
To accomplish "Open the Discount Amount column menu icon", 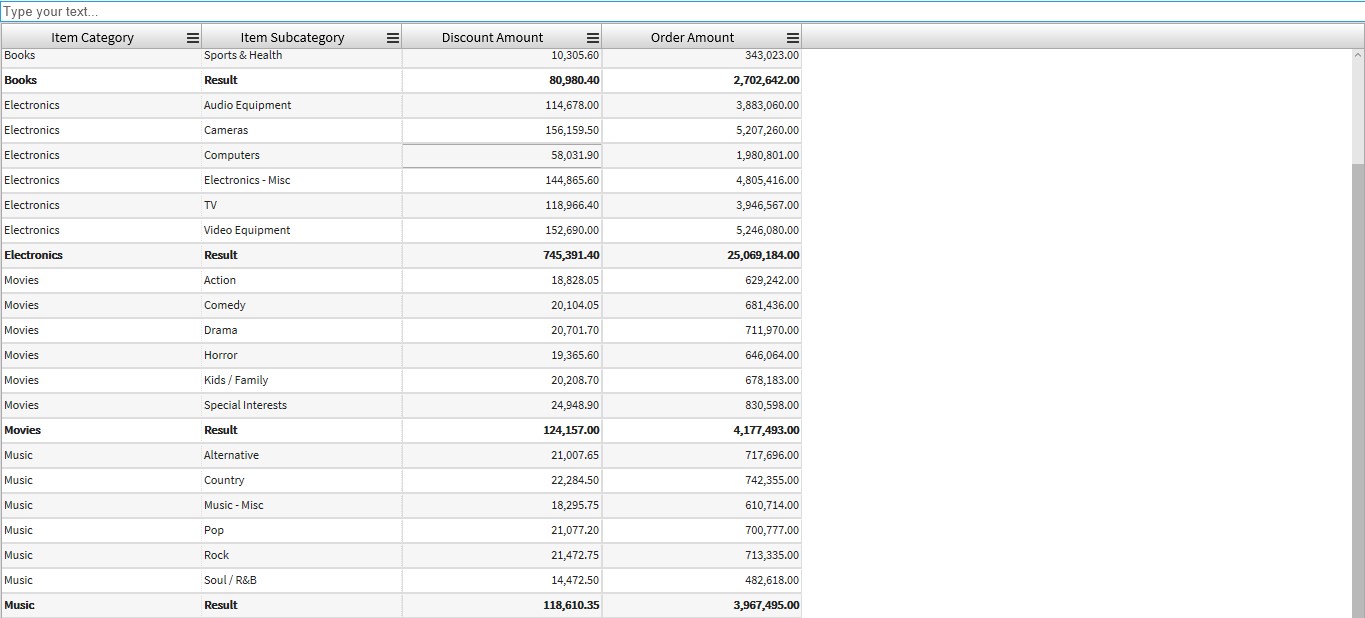I will [593, 38].
